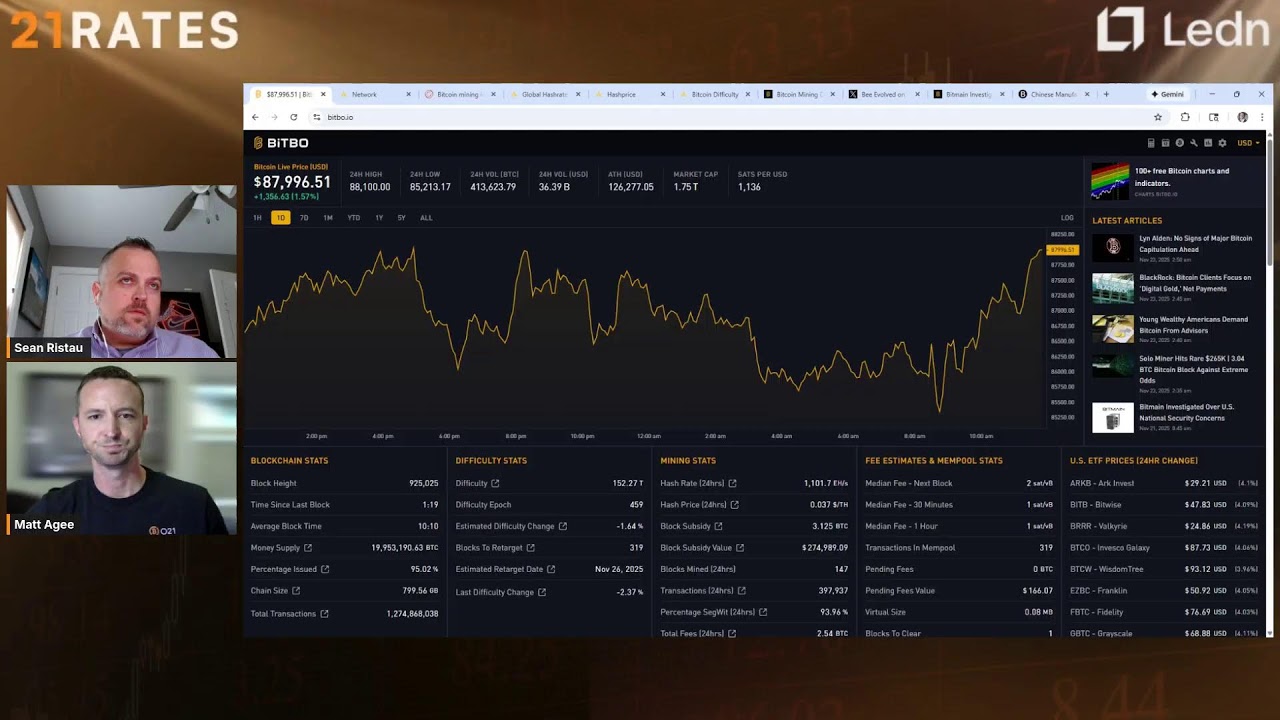Reload the page with the refresh icon
Screen dimensions: 1280x720
coord(293,117)
